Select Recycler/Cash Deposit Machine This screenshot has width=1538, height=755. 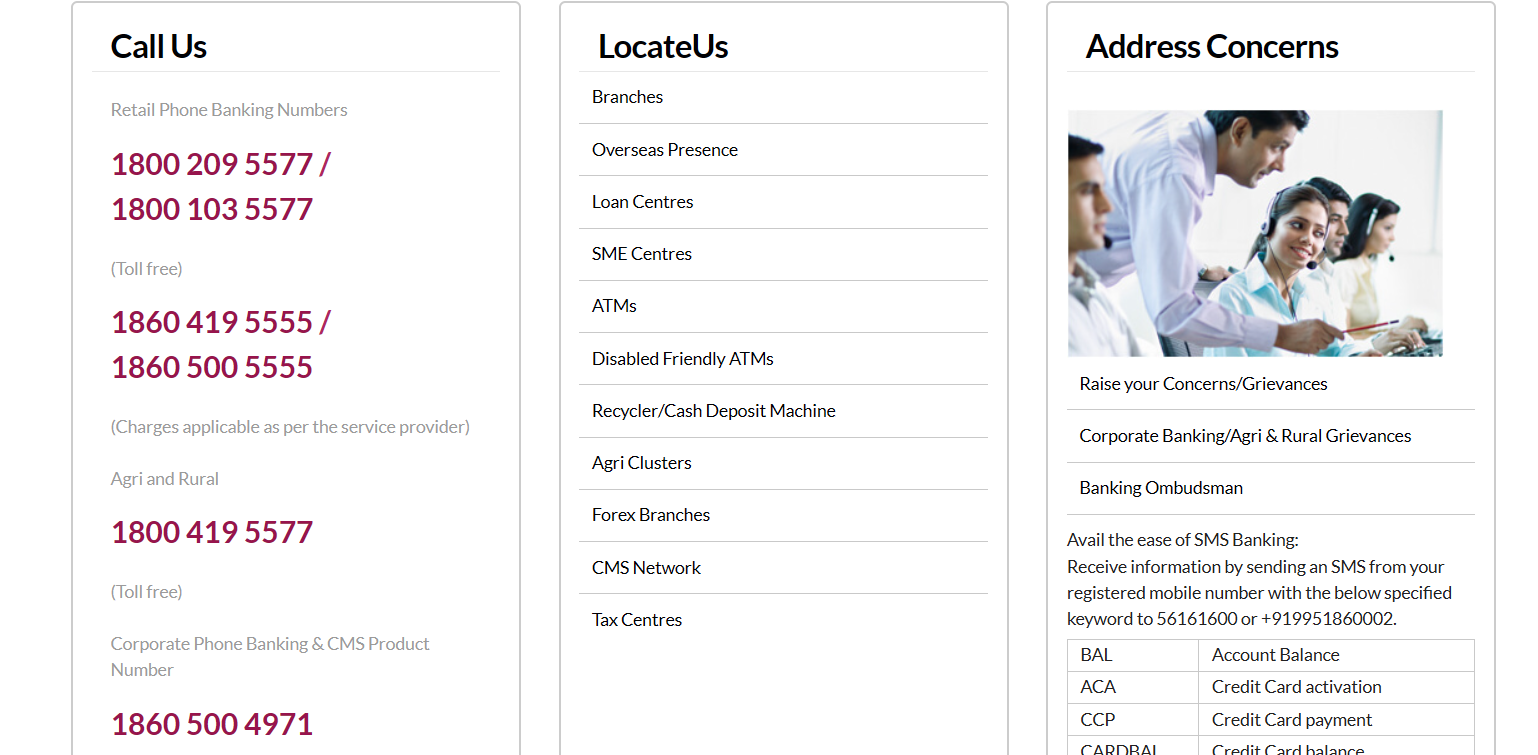coord(713,411)
